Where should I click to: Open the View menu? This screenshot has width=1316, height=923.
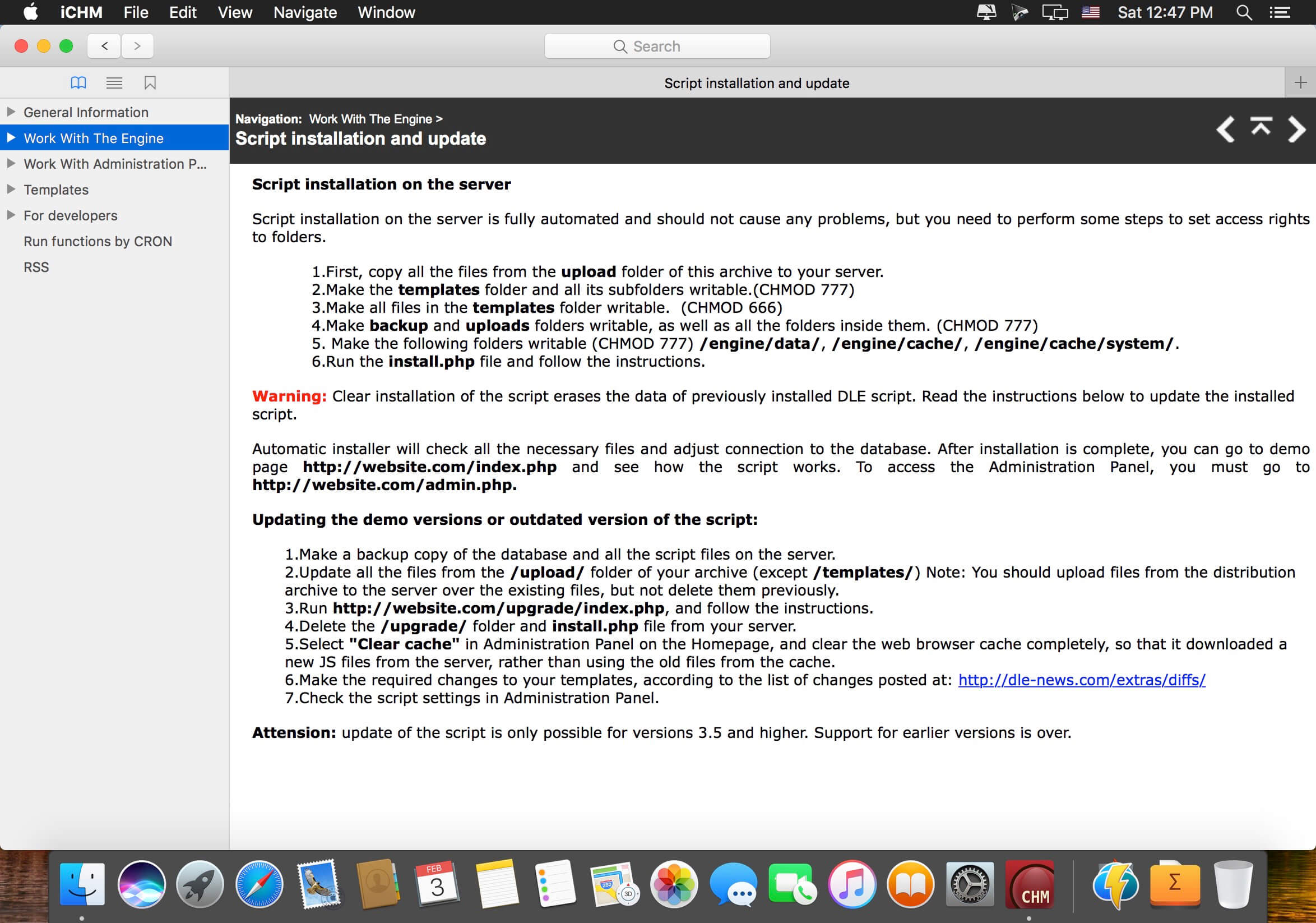(x=234, y=12)
